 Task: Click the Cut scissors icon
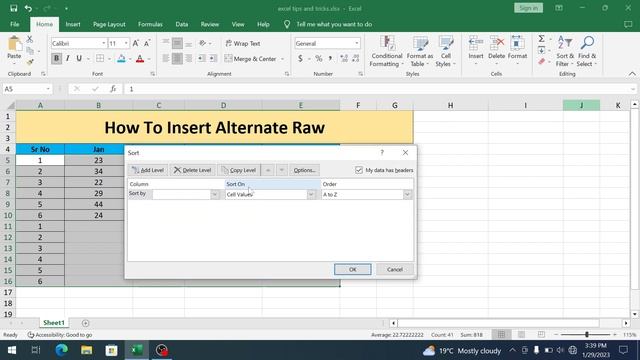(x=30, y=40)
